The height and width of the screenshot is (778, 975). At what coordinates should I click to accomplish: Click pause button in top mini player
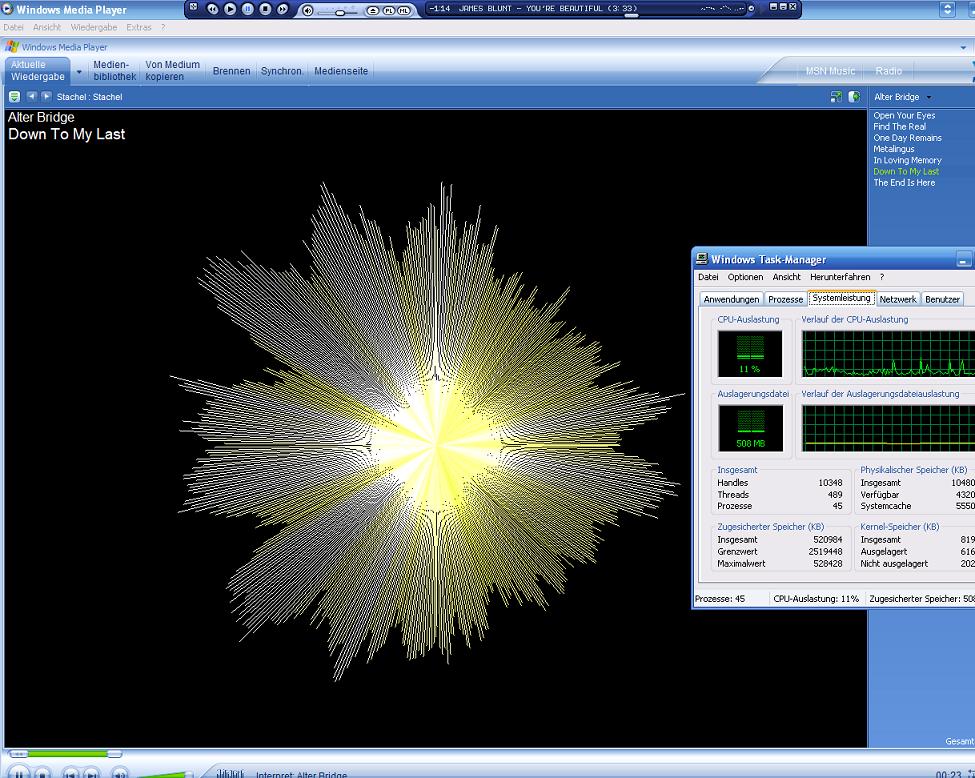coord(247,9)
